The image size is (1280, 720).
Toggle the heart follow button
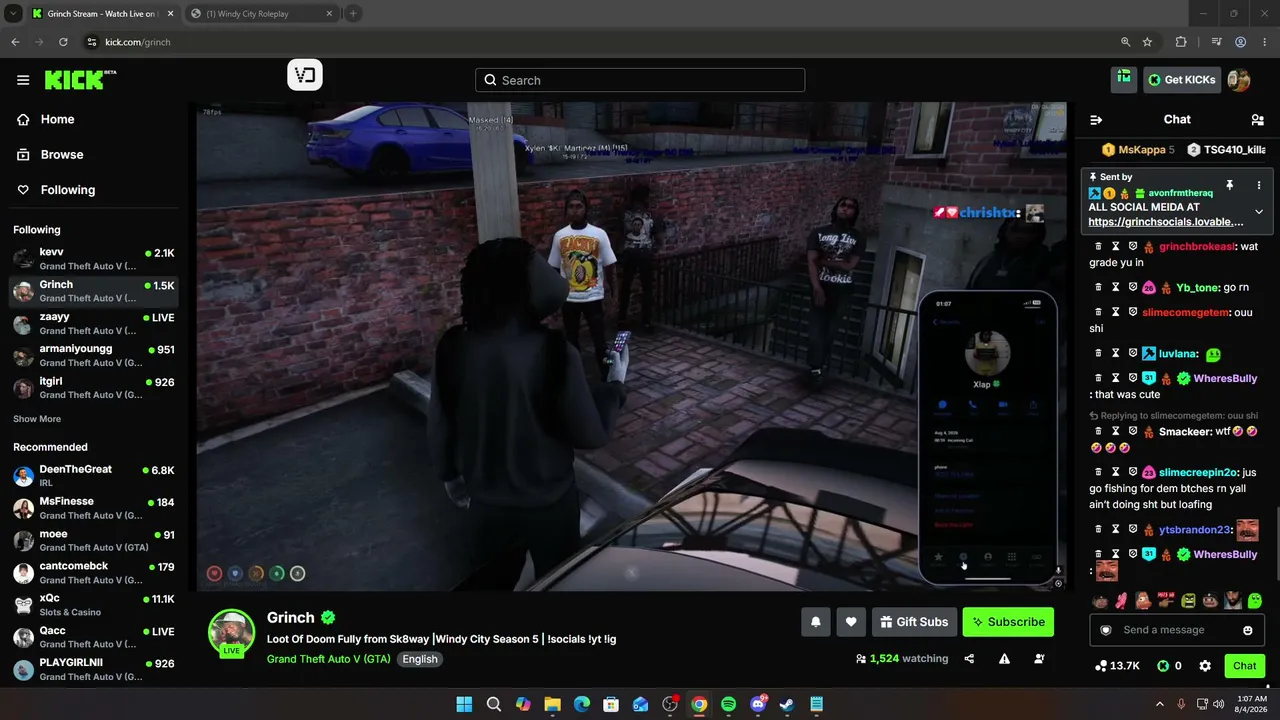(x=851, y=622)
